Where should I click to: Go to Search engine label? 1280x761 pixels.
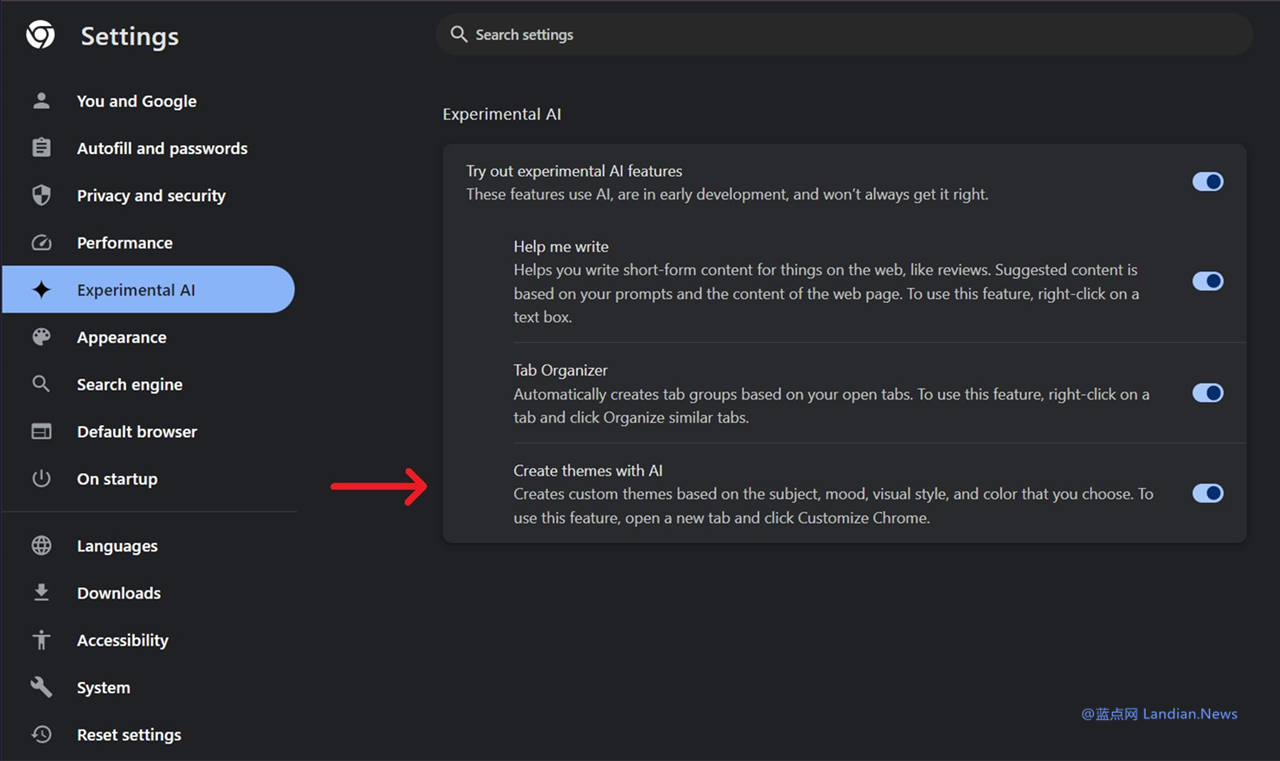130,385
